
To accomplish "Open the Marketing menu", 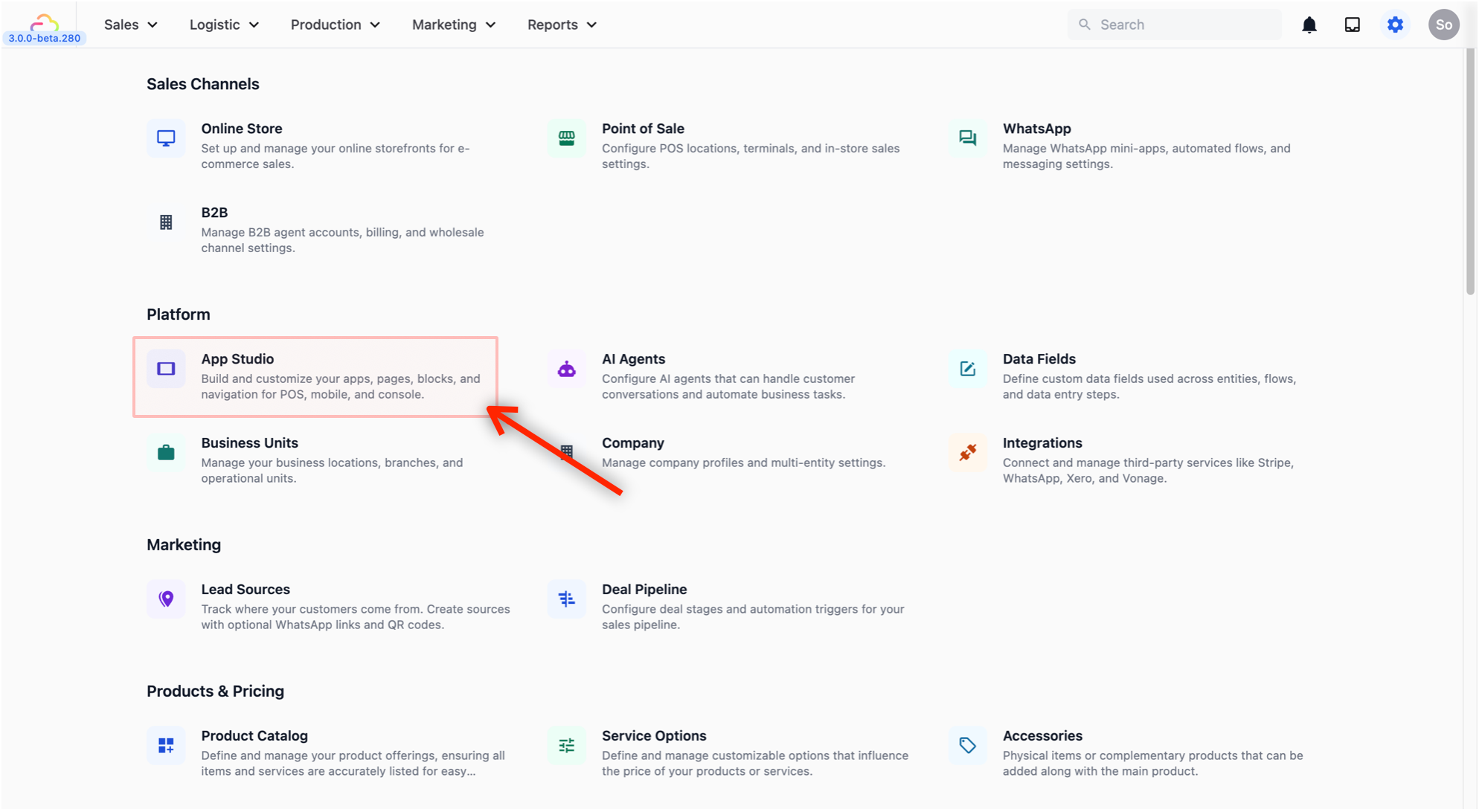I will coord(453,25).
